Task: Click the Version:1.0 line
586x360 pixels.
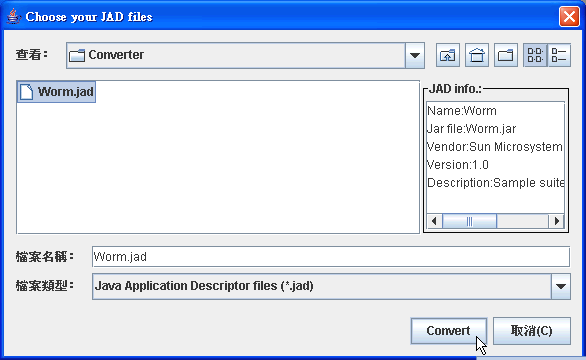Action: pyautogui.click(x=458, y=165)
